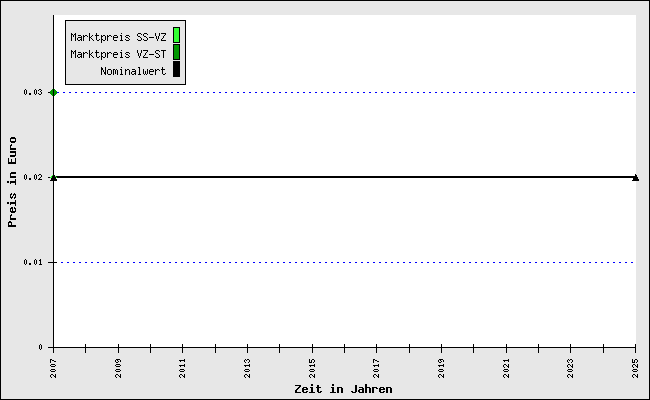This screenshot has width=650, height=400.
Task: Click the 2009 x-axis label
Action: pos(119,368)
